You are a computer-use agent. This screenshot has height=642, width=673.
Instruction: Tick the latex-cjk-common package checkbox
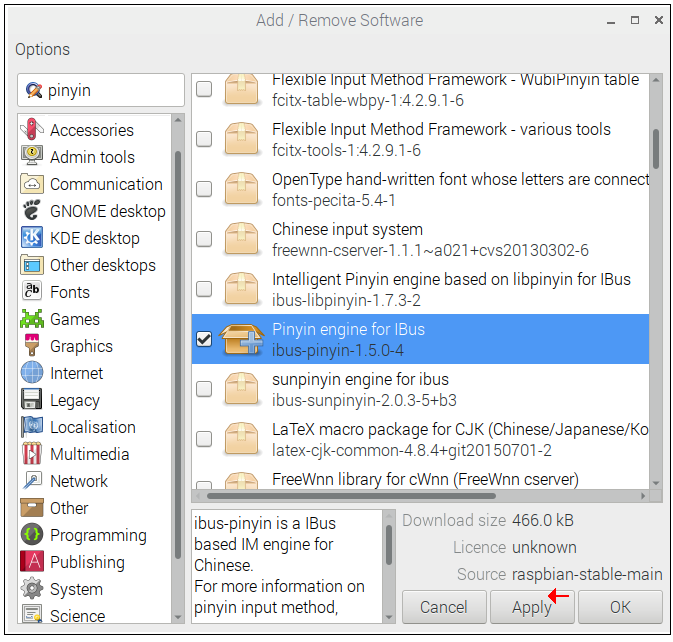(204, 439)
